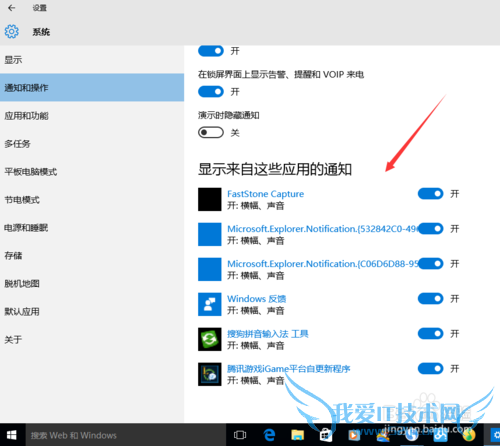Click the blue gear icon beside 系统
500x446 pixels.
12,32
